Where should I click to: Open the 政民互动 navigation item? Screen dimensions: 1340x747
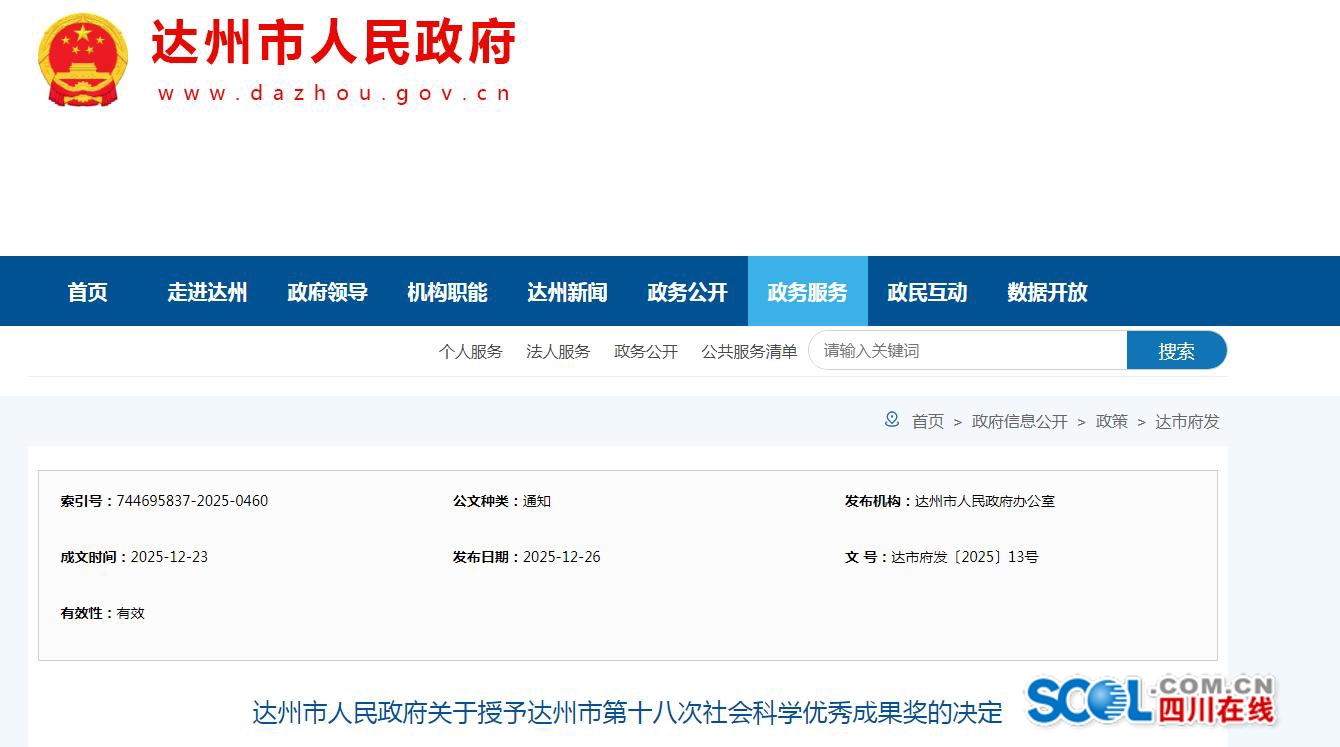(x=927, y=292)
